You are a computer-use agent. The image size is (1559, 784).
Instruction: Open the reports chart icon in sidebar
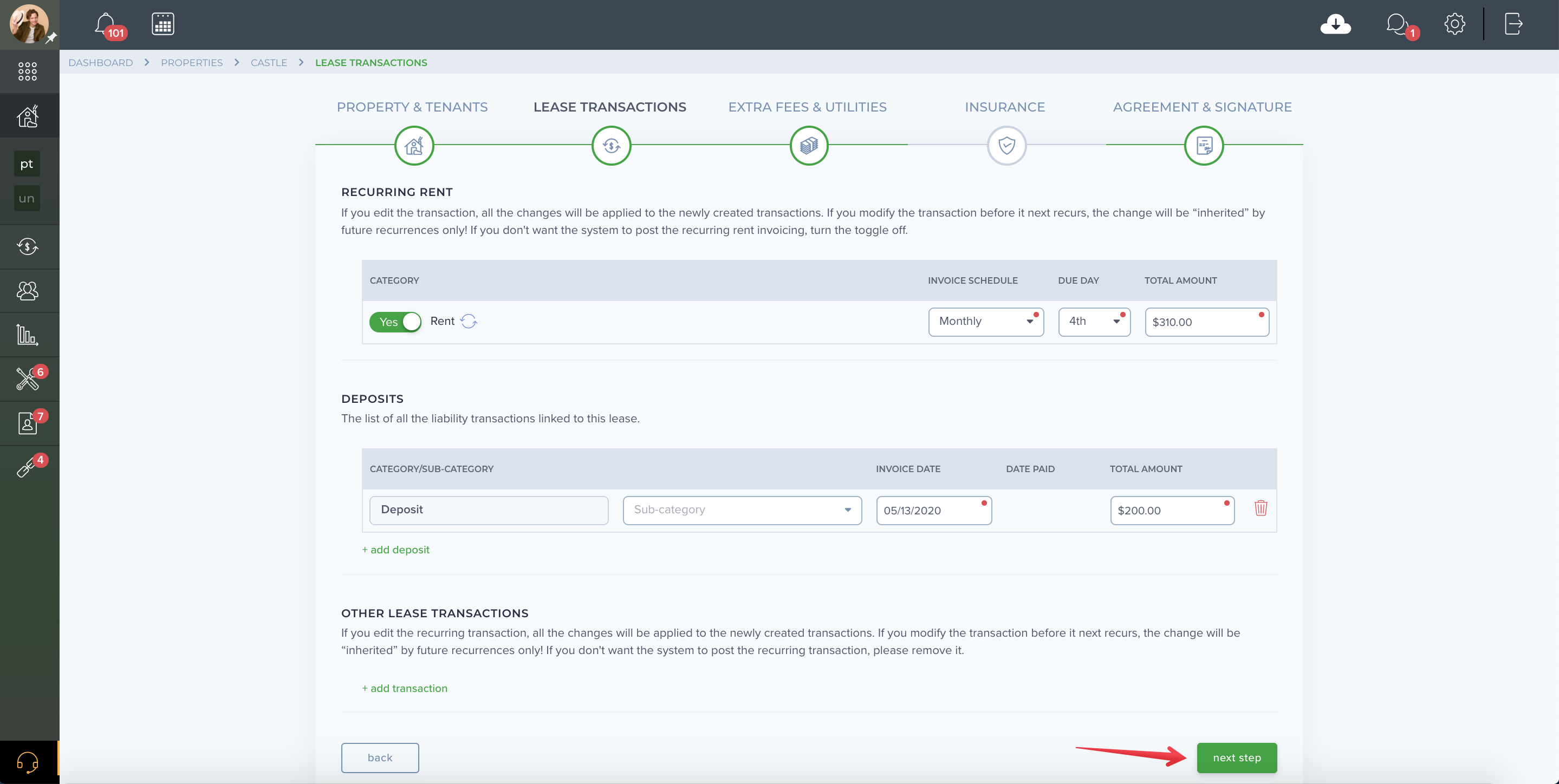pos(27,335)
